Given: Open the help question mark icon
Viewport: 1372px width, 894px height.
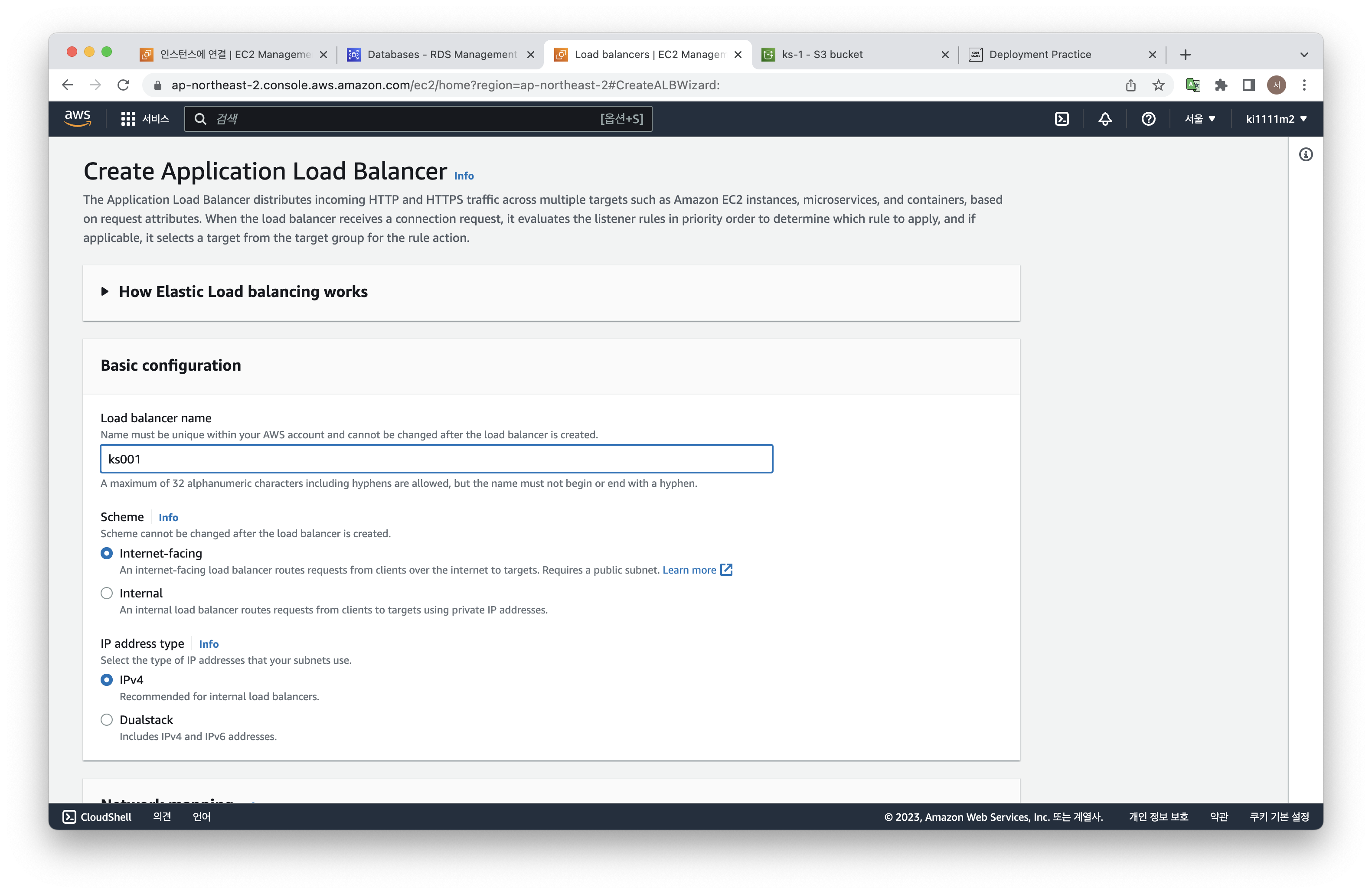Looking at the screenshot, I should 1148,119.
